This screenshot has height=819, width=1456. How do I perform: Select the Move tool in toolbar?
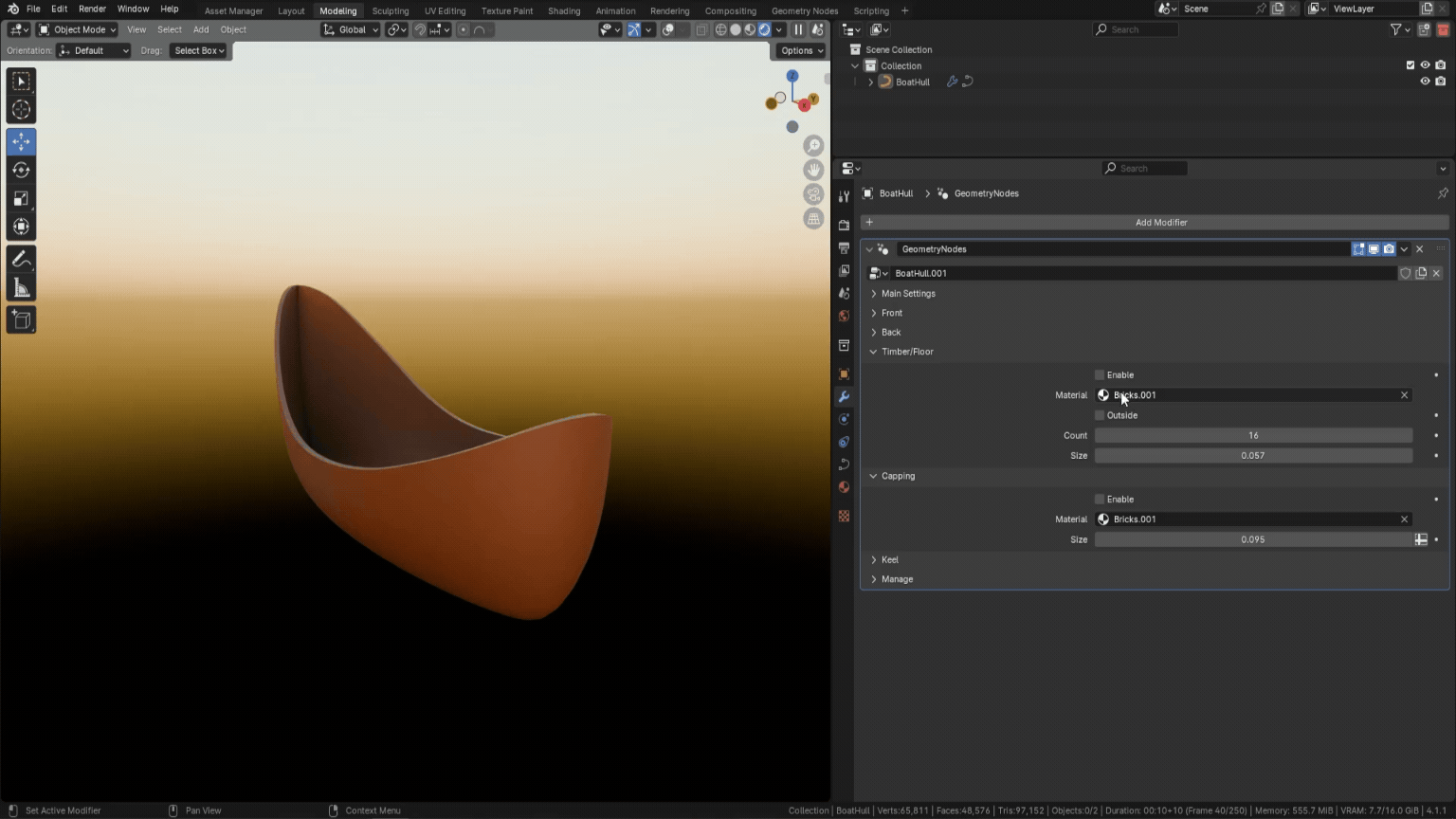click(21, 141)
